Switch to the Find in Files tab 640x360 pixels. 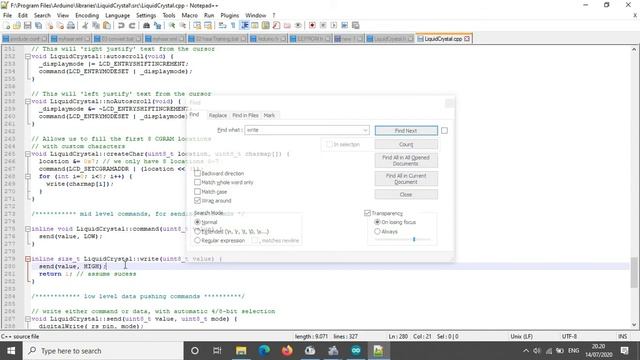coord(245,116)
